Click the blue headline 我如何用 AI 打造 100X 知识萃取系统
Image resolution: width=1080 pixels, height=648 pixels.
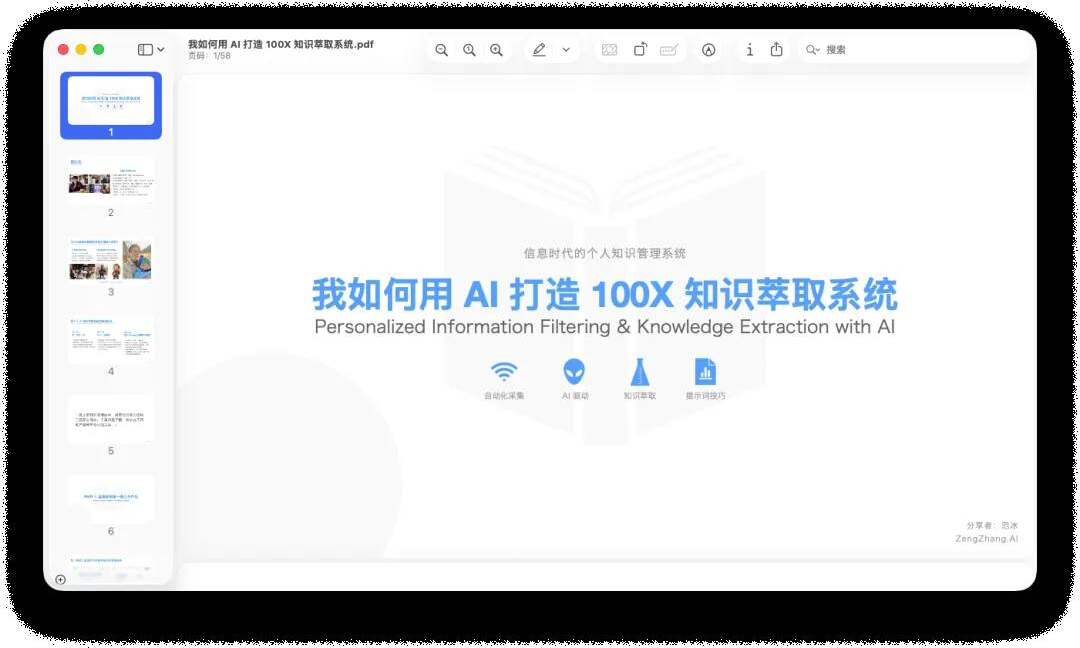click(605, 294)
